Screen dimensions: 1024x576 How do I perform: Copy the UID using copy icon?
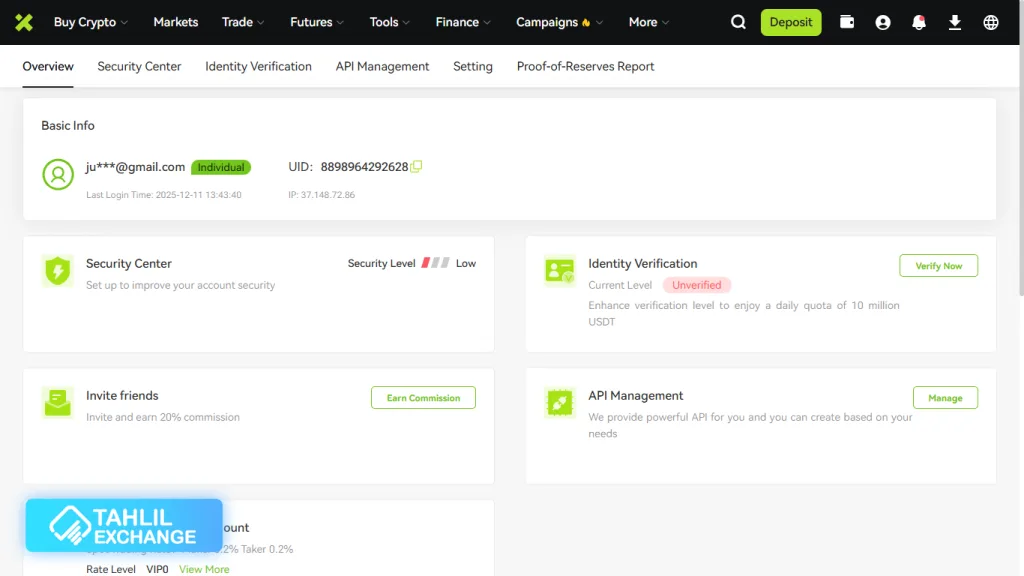pos(416,167)
